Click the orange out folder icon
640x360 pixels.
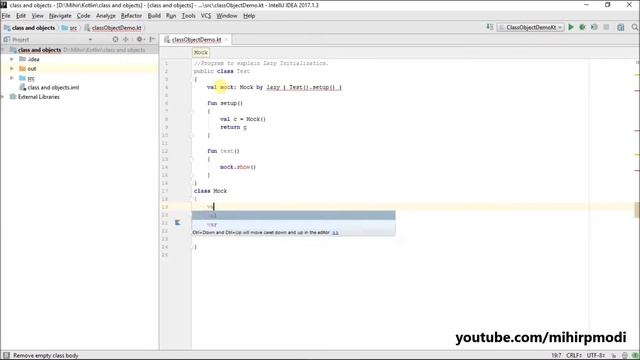[x=22, y=69]
